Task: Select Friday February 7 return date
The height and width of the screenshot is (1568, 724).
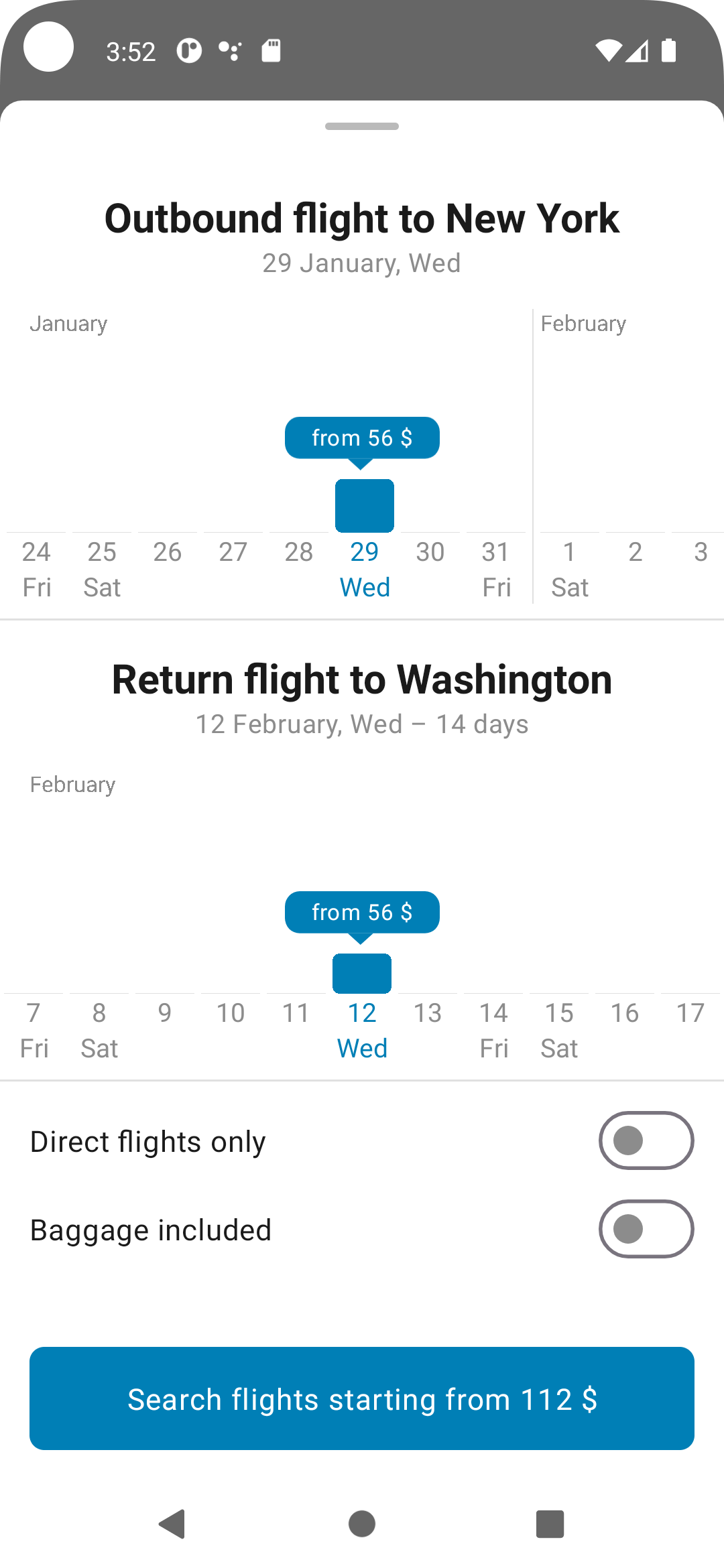Action: tap(34, 1029)
